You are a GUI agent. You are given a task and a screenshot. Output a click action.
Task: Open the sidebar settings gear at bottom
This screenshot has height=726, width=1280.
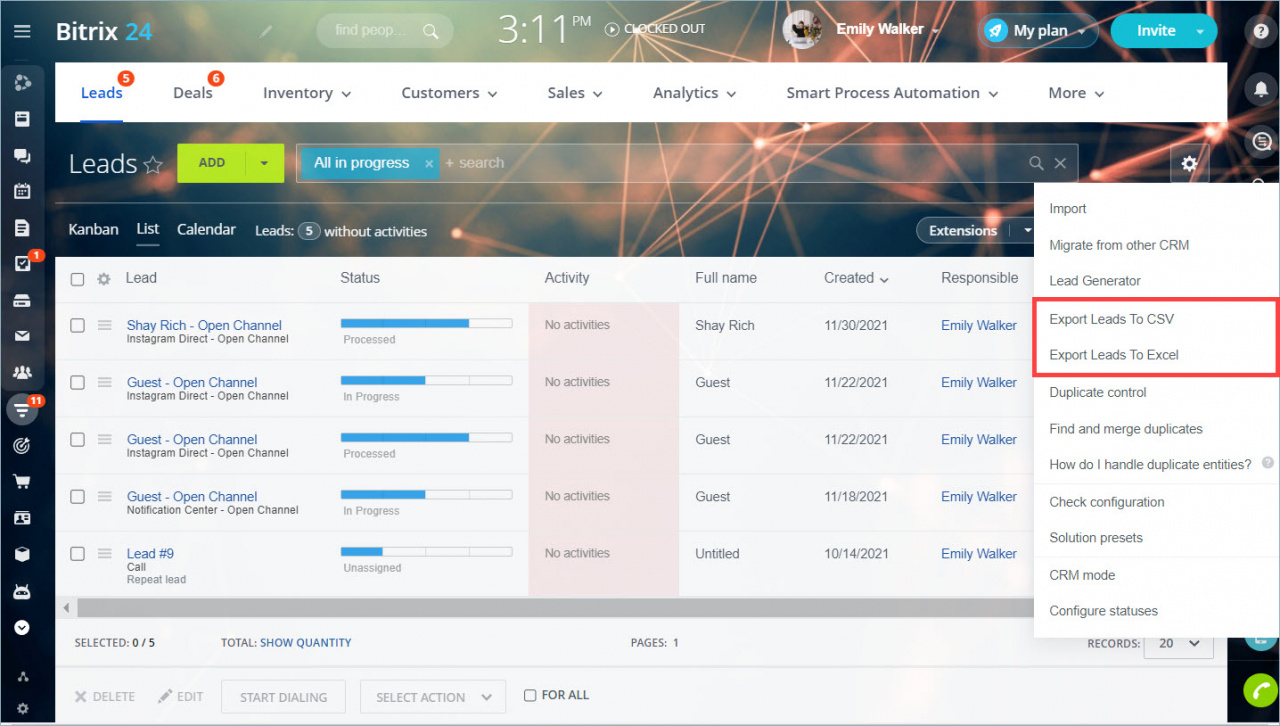(x=22, y=708)
